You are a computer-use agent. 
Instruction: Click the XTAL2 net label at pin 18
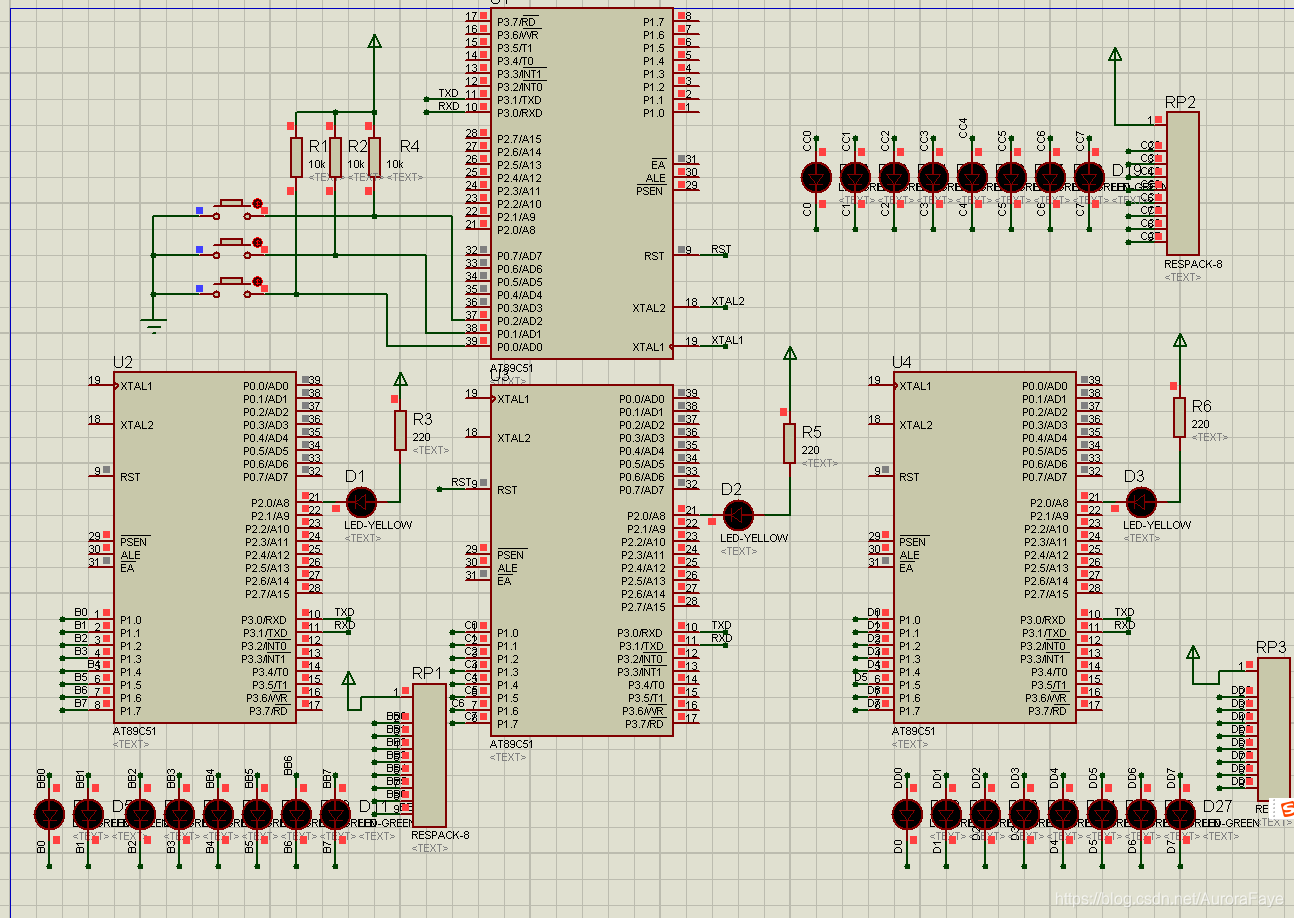(x=727, y=301)
